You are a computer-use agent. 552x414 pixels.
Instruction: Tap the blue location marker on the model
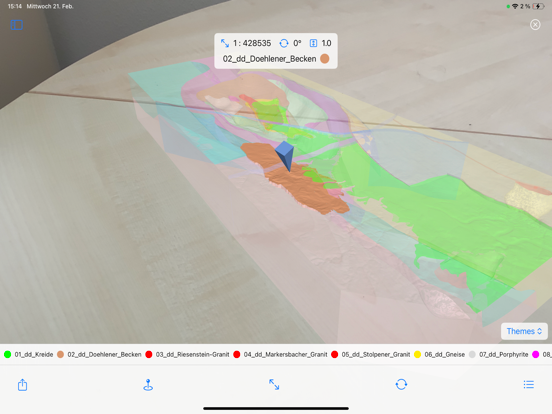pyautogui.click(x=285, y=156)
